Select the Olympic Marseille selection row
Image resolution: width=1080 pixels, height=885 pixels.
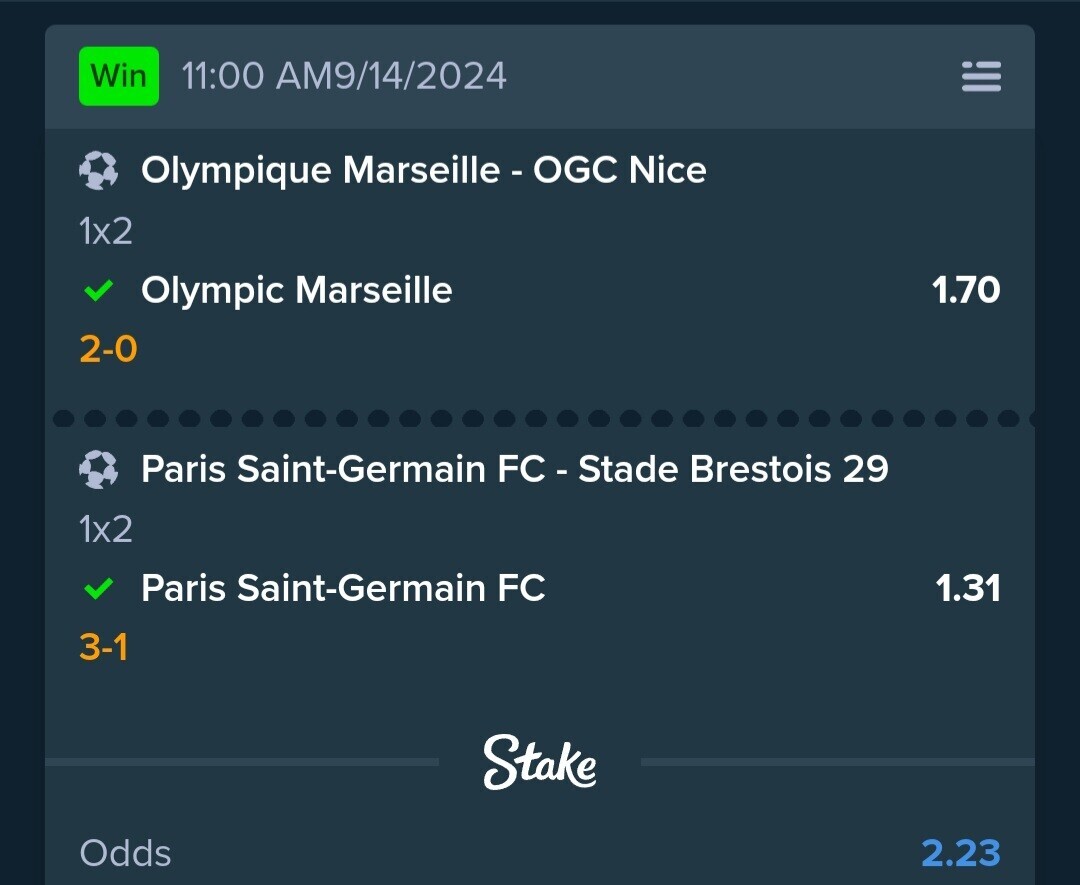539,290
